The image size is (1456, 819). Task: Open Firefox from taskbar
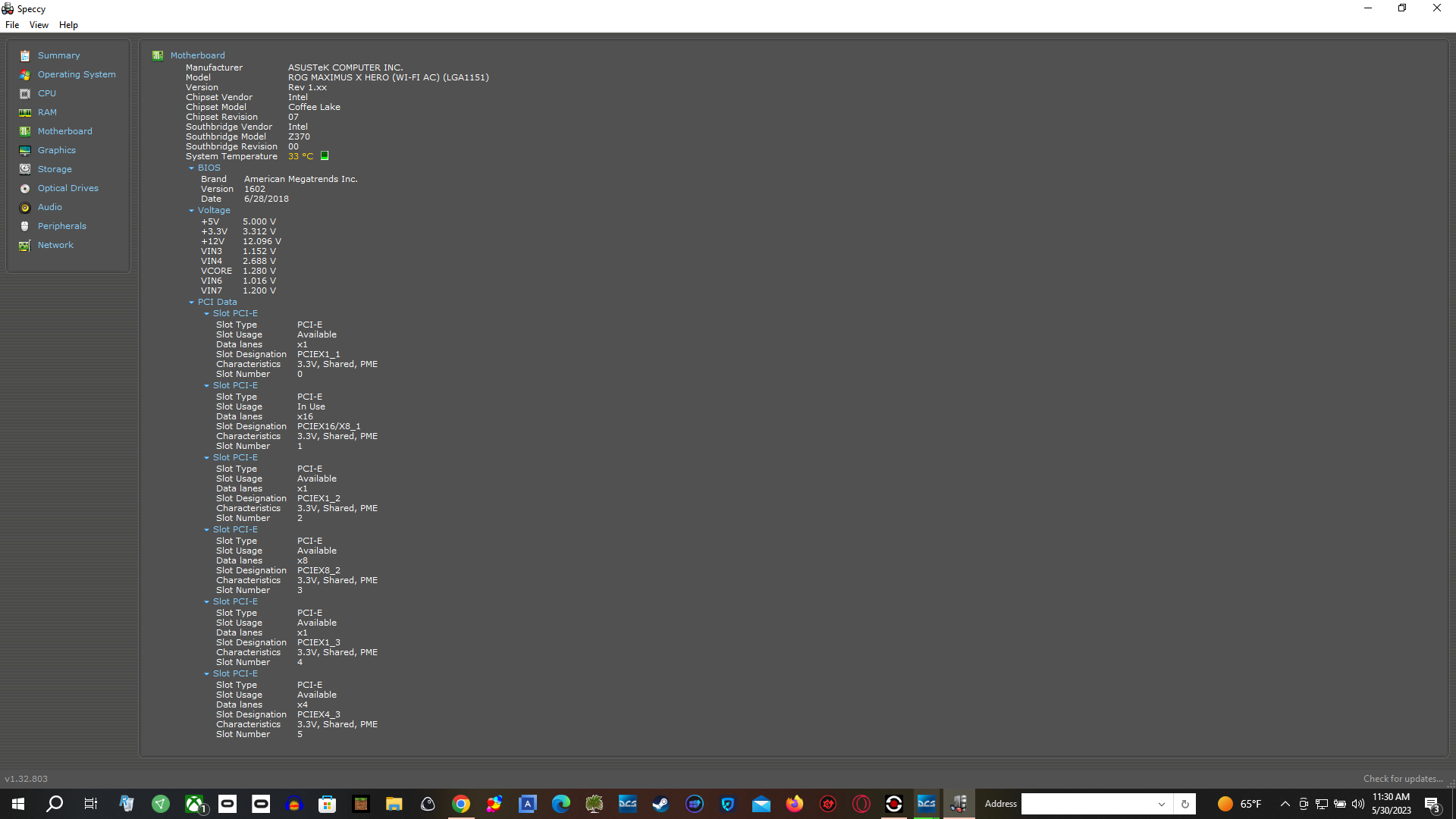pyautogui.click(x=795, y=804)
